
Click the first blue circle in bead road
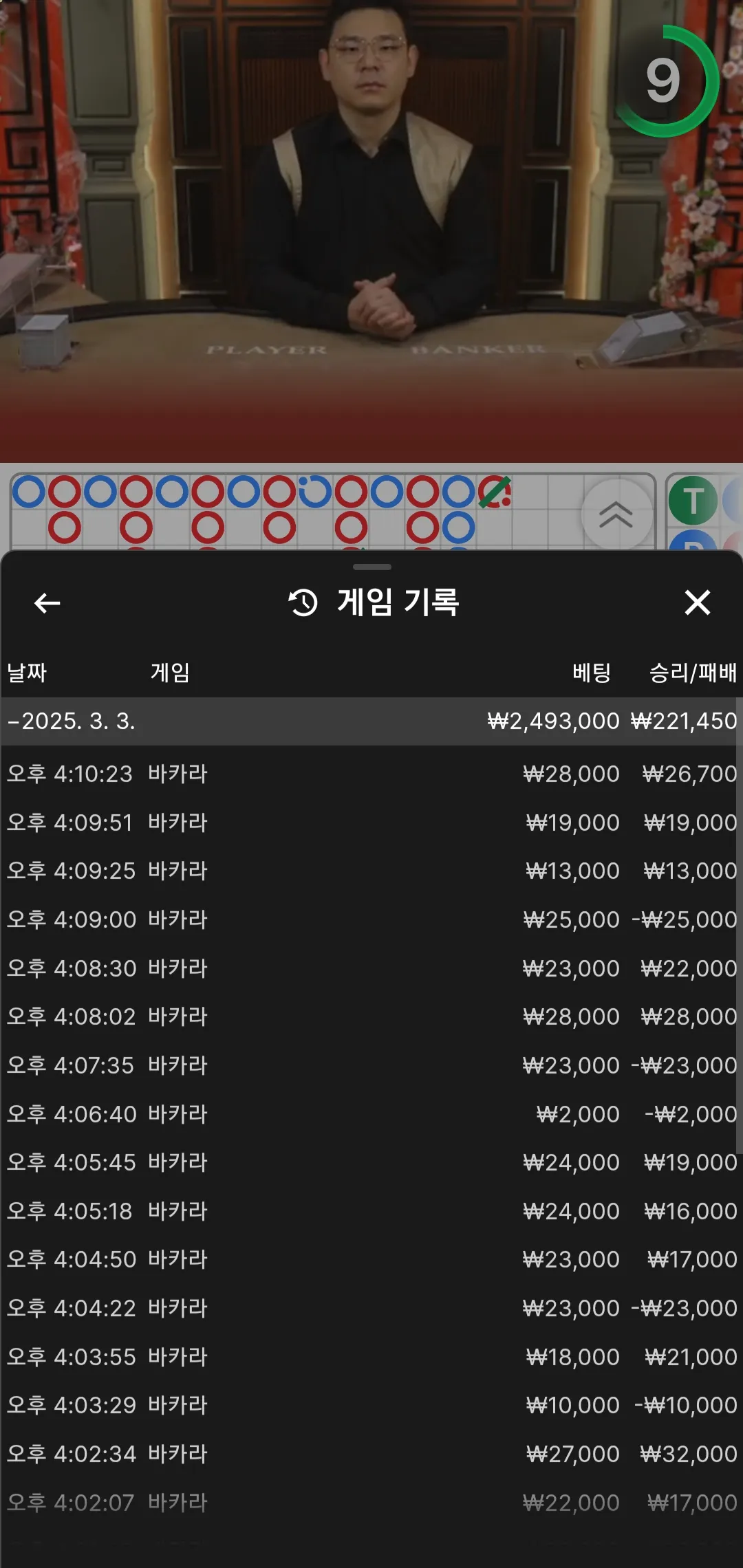click(x=29, y=492)
